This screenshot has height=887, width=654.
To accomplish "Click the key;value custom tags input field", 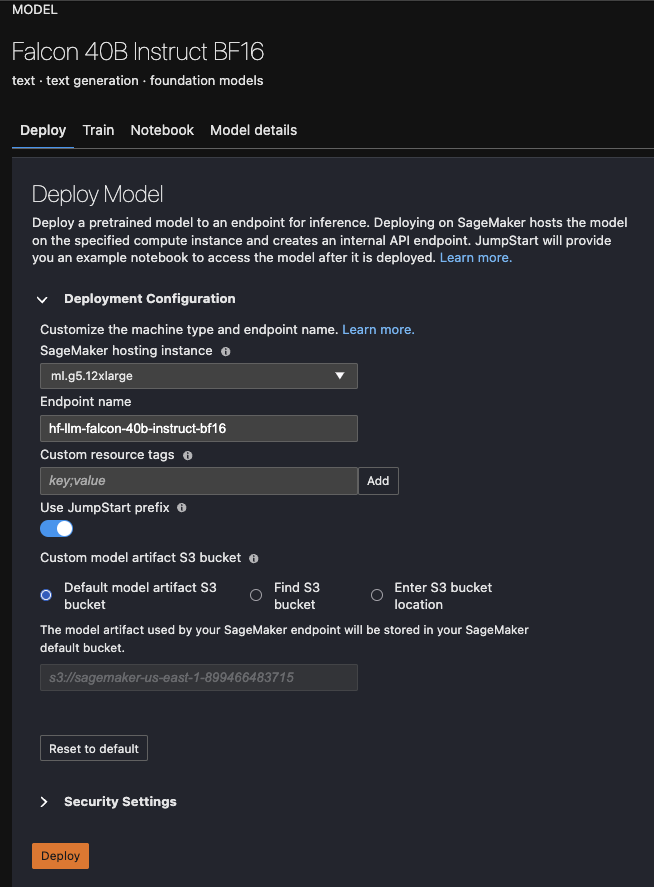I will (199, 481).
